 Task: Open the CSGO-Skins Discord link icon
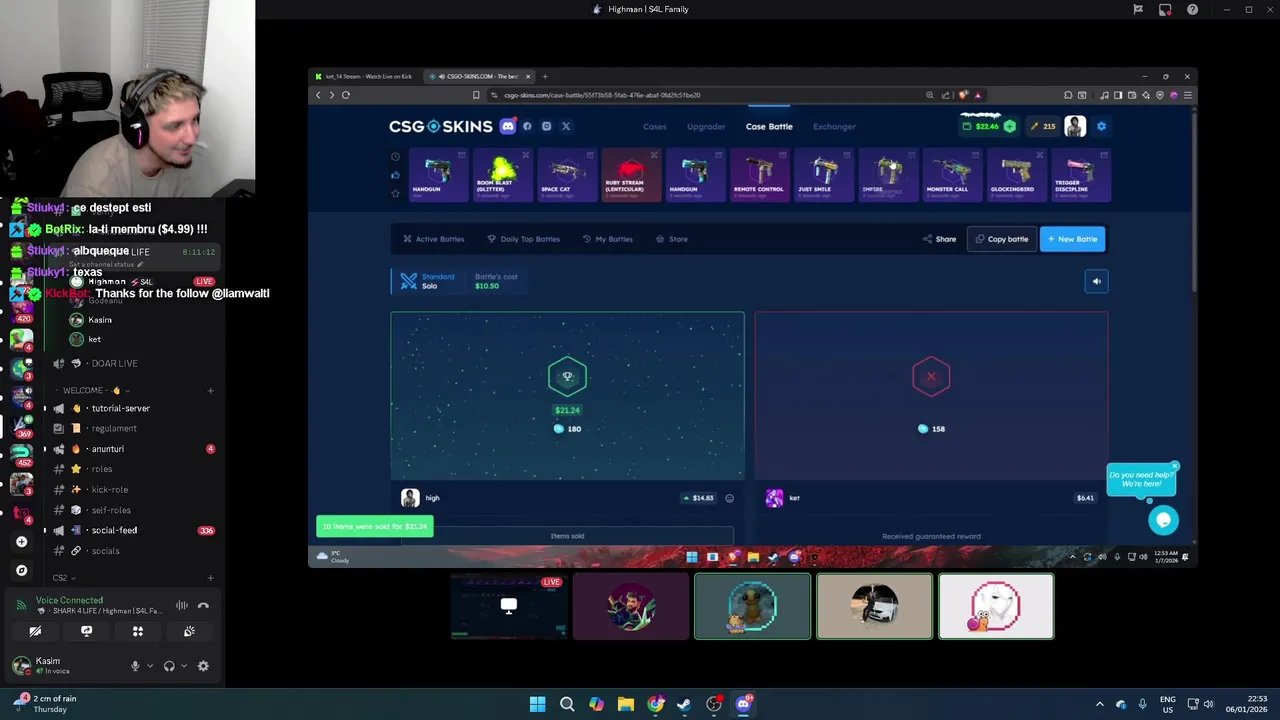pos(508,126)
